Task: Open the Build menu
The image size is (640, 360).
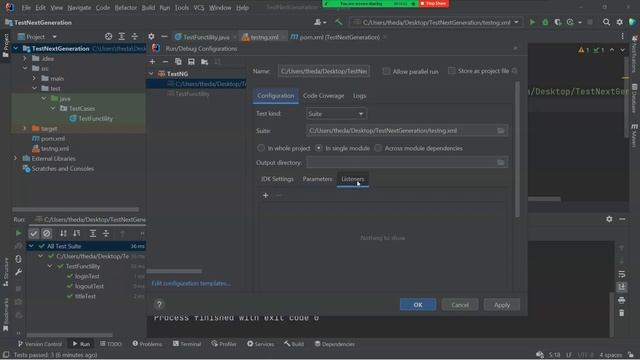Action: tap(148, 8)
